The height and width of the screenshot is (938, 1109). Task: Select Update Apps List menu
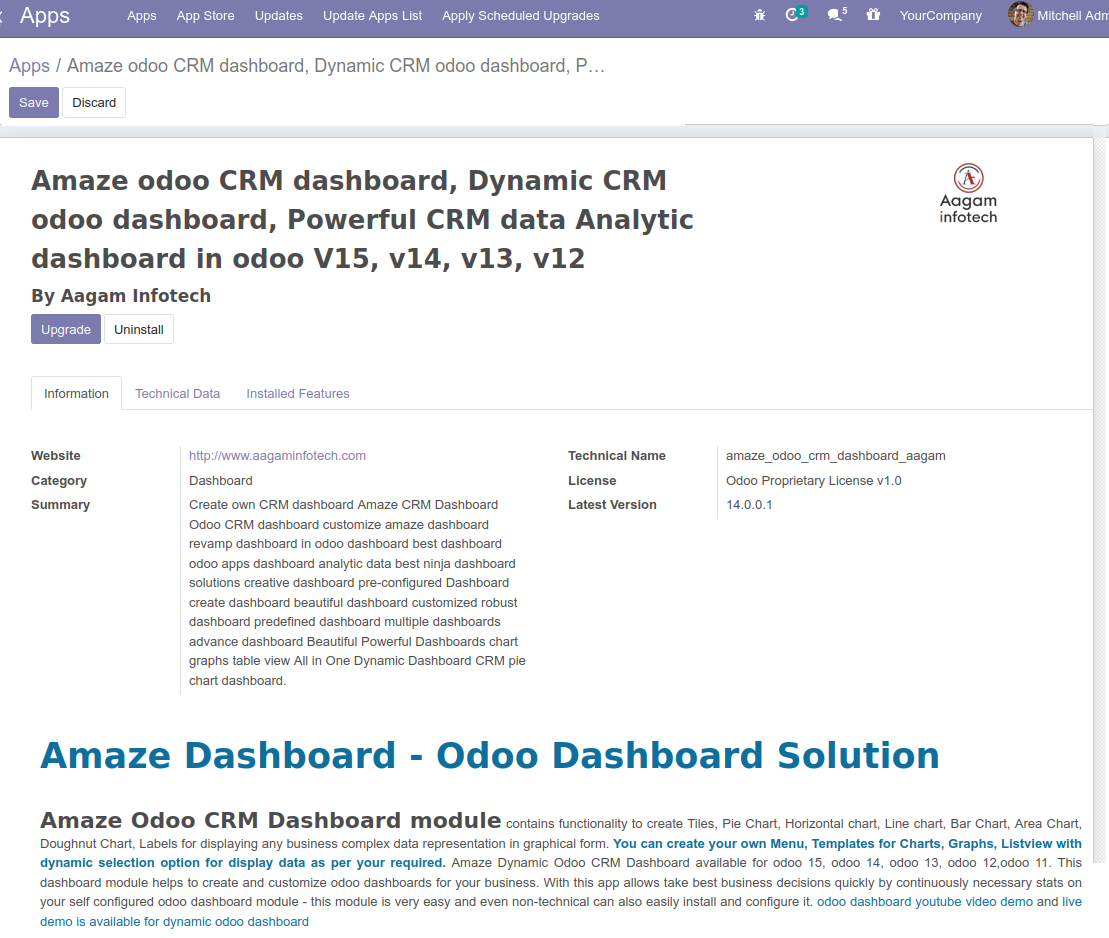(372, 16)
